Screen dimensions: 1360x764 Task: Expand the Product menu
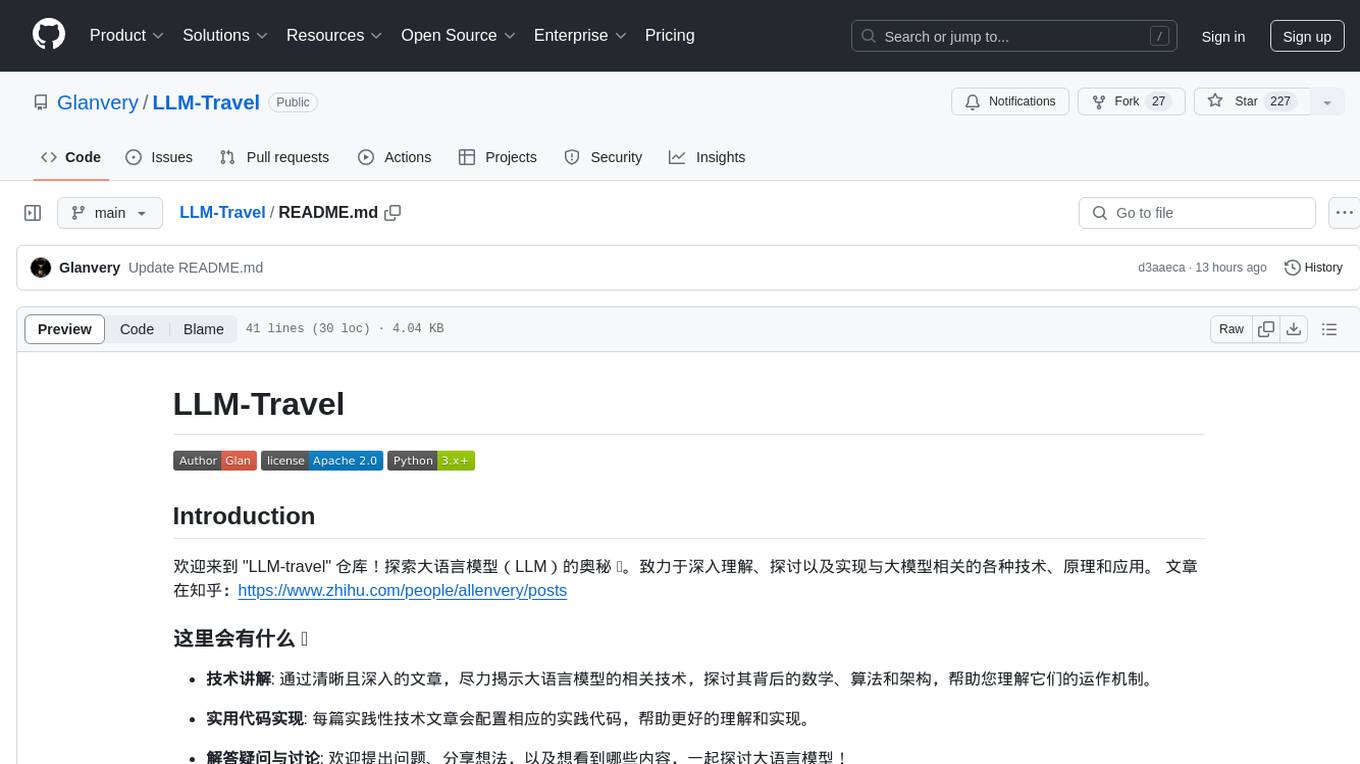pos(127,35)
